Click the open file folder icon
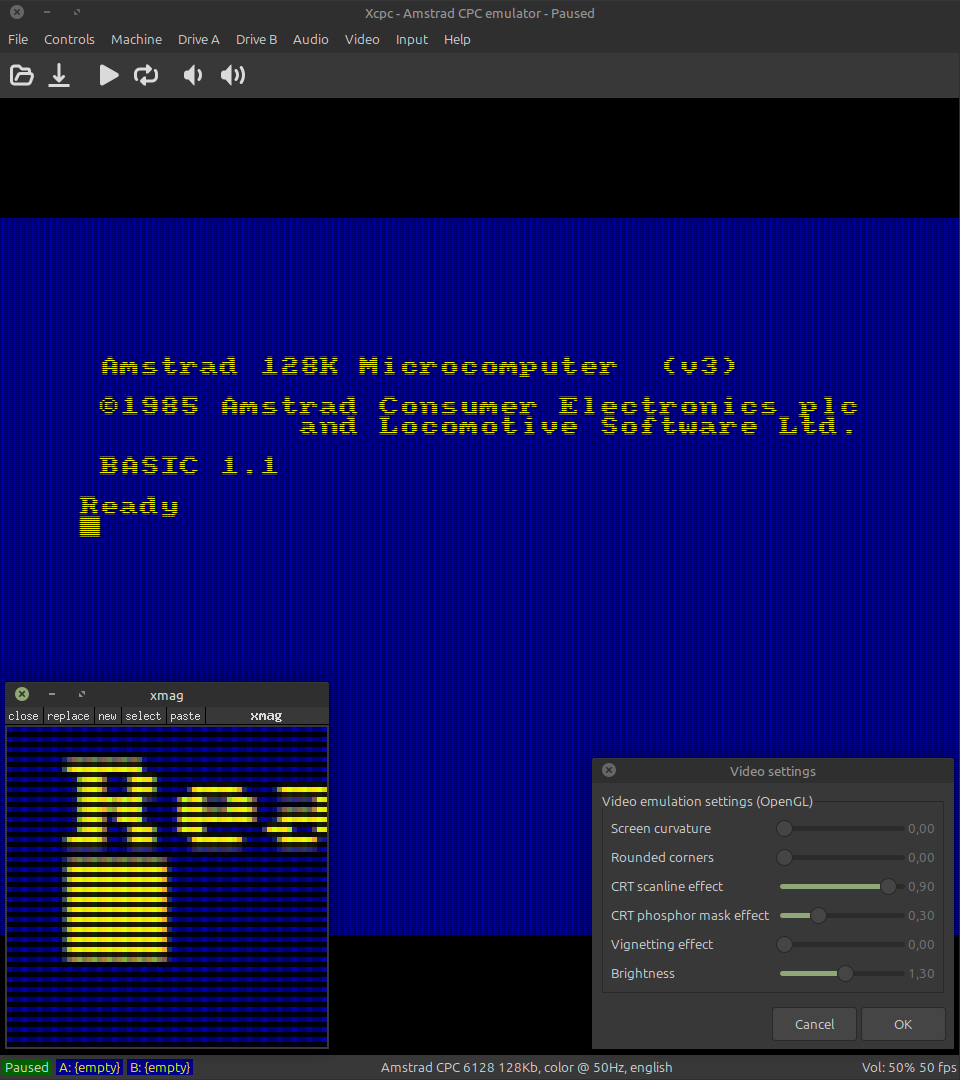The width and height of the screenshot is (960, 1080). point(21,75)
